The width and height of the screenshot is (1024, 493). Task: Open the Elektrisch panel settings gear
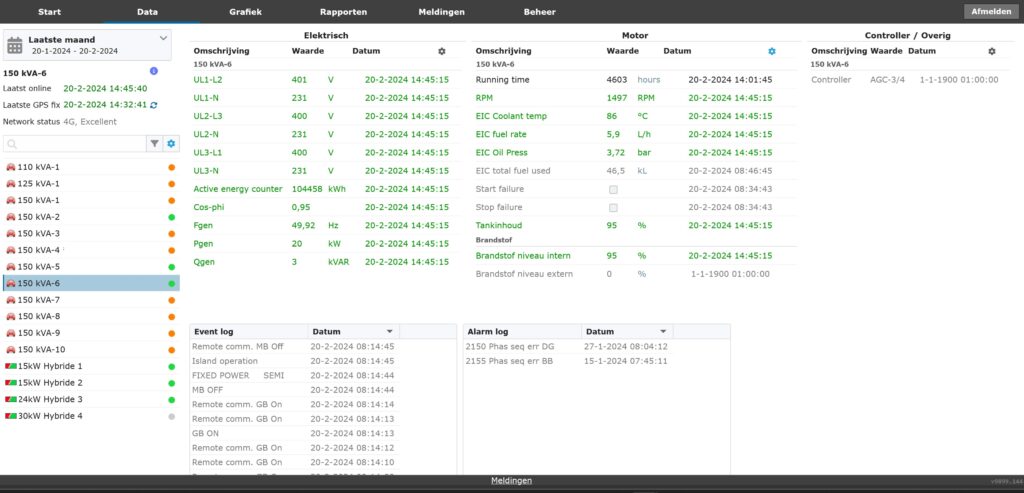tap(442, 51)
